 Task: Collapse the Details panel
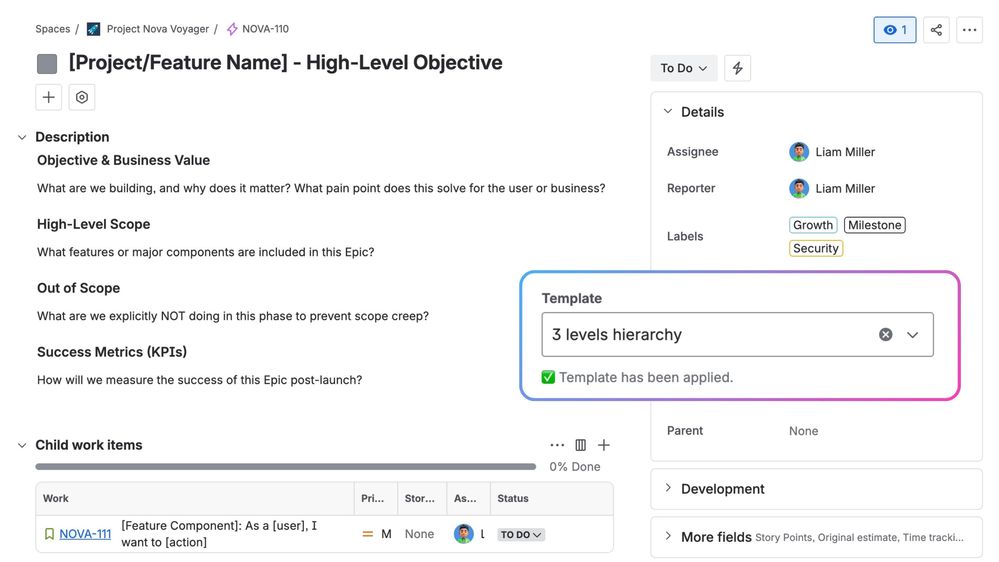pos(668,112)
